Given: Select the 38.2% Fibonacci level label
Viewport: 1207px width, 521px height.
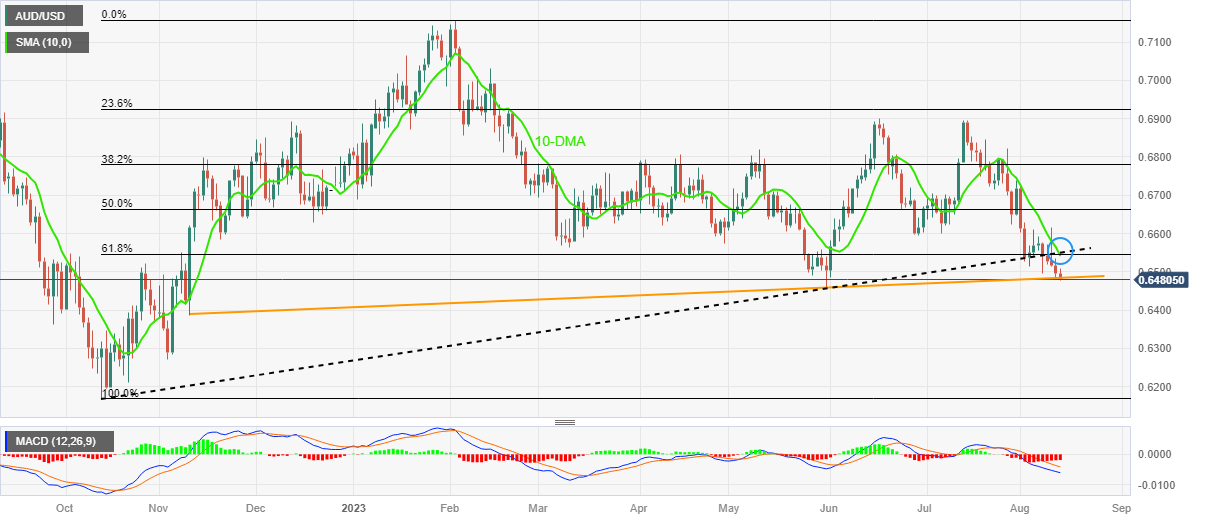Looking at the screenshot, I should (116, 159).
